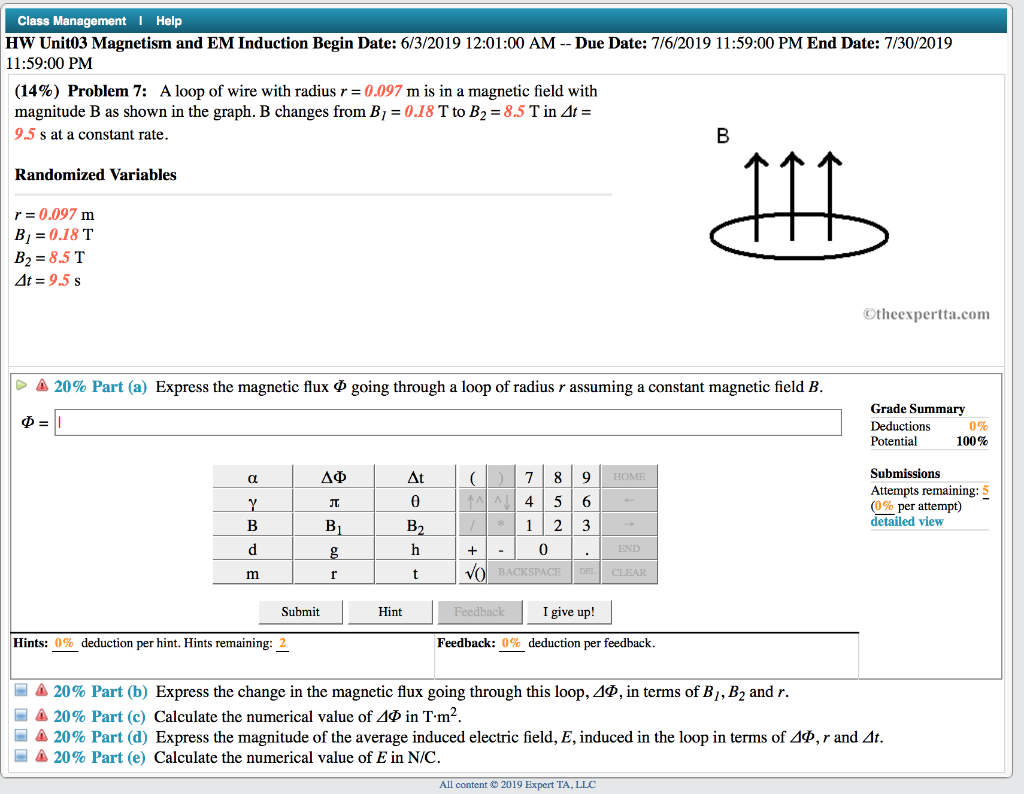The image size is (1024, 794).
Task: Insert ΔΦ symbol into the answer
Action: 333,476
